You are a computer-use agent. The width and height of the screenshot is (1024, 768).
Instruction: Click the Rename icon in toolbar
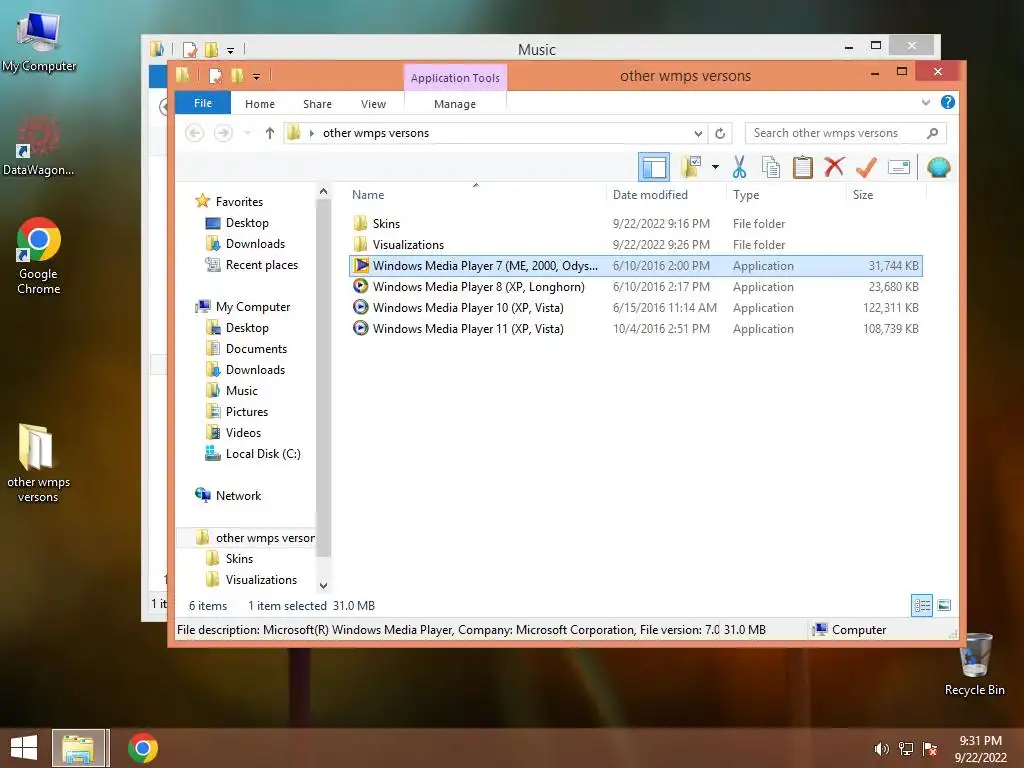899,167
